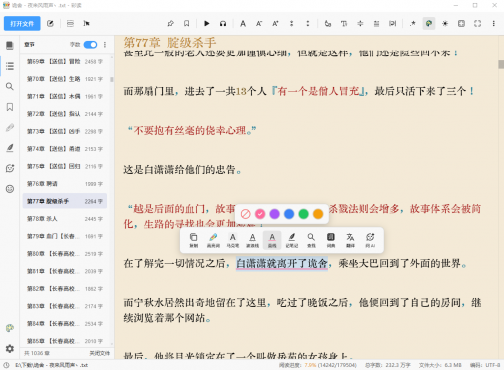Open chapter 第78章 杀人

[x=65, y=219]
